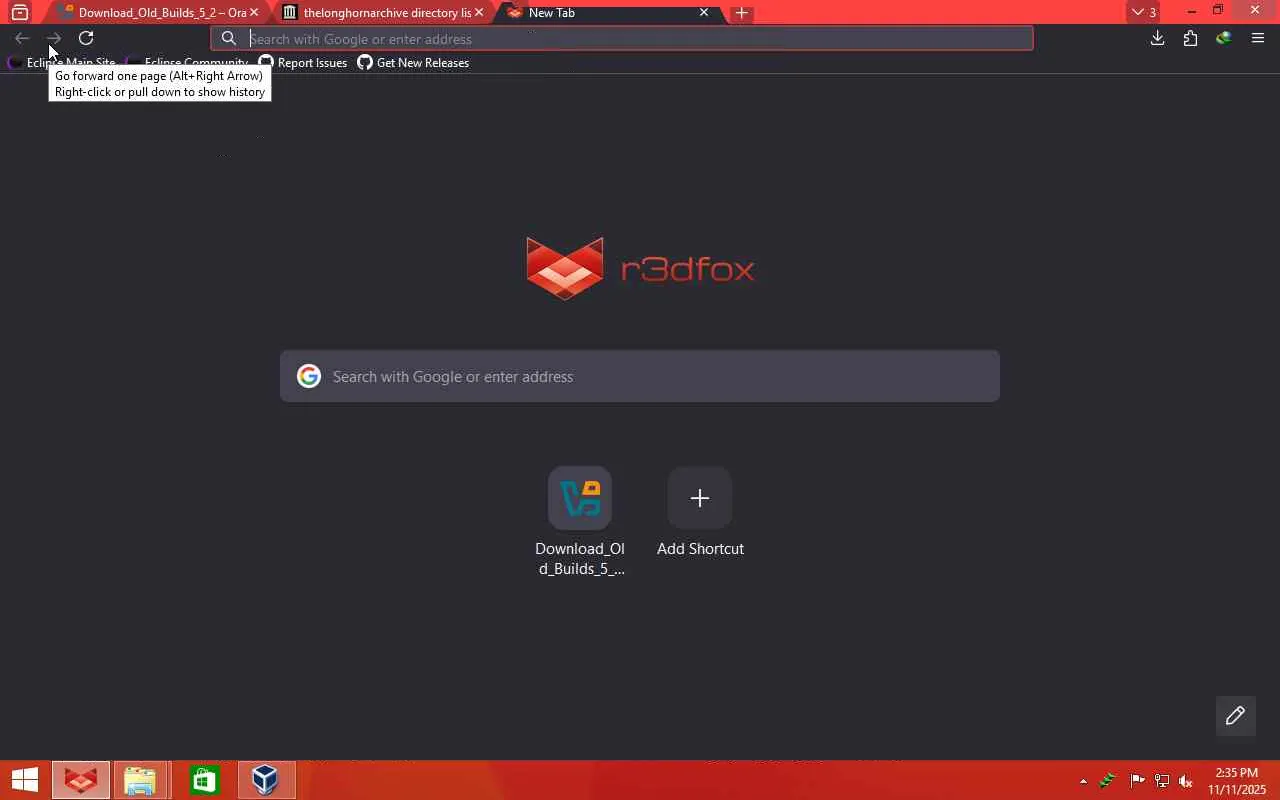Open the Firefox View icon in tab bar

tap(19, 13)
